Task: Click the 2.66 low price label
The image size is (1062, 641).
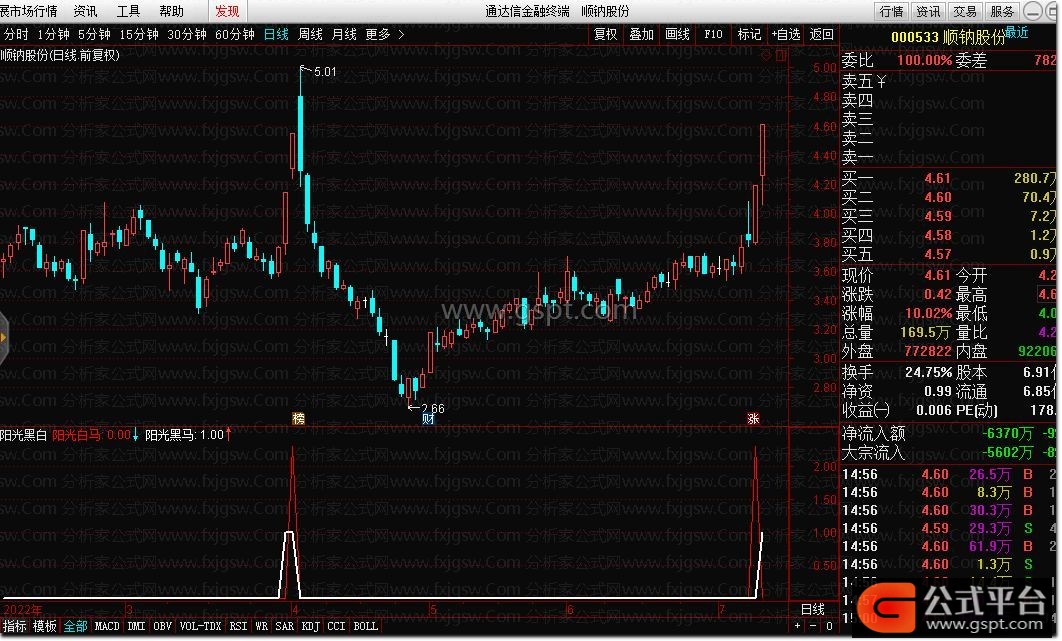Action: [433, 409]
